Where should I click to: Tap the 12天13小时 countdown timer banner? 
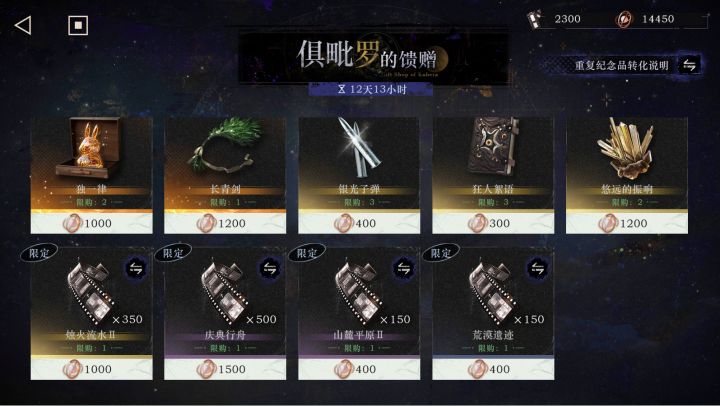click(371, 89)
